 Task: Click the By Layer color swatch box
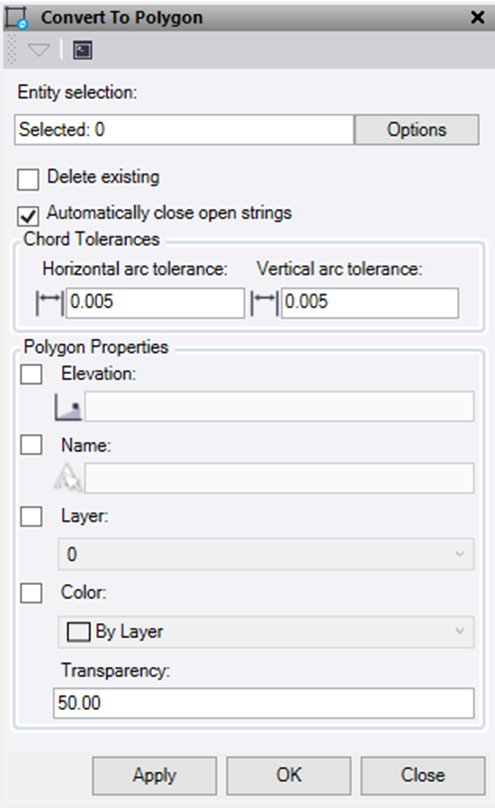(79, 632)
